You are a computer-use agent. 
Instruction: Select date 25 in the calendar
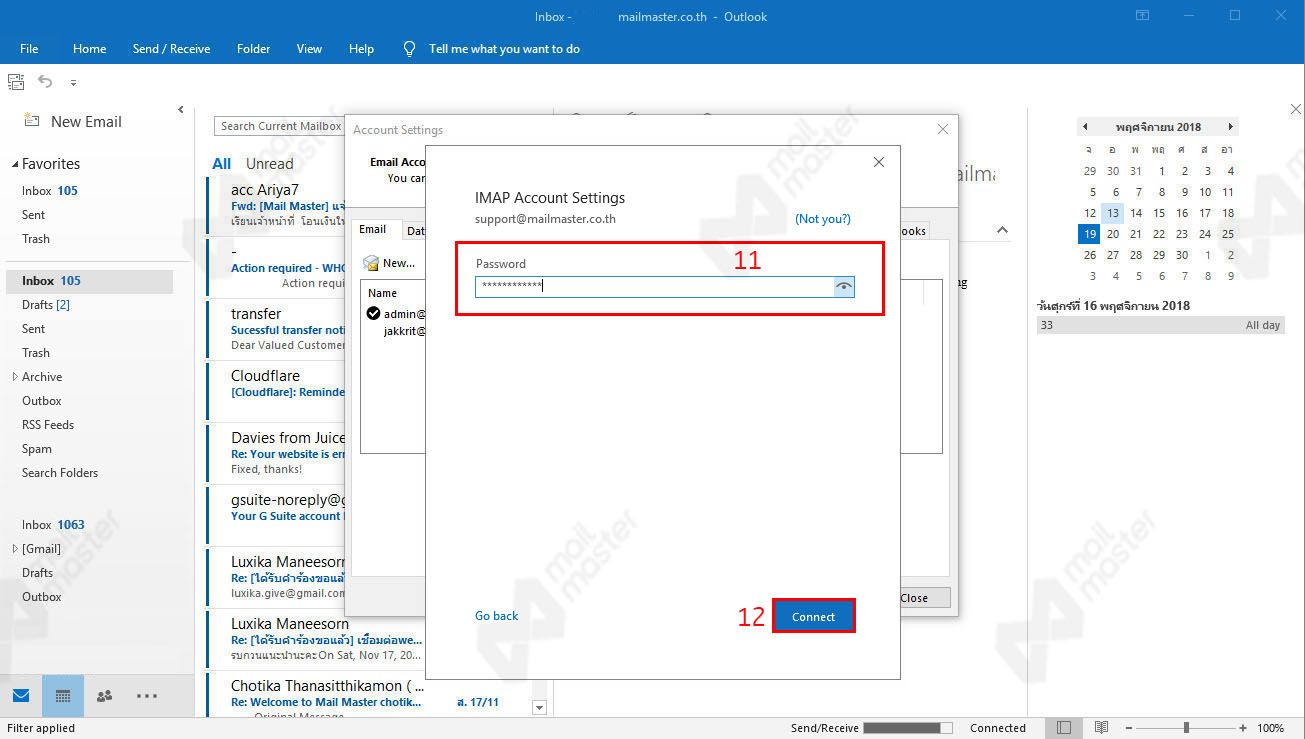click(1227, 234)
